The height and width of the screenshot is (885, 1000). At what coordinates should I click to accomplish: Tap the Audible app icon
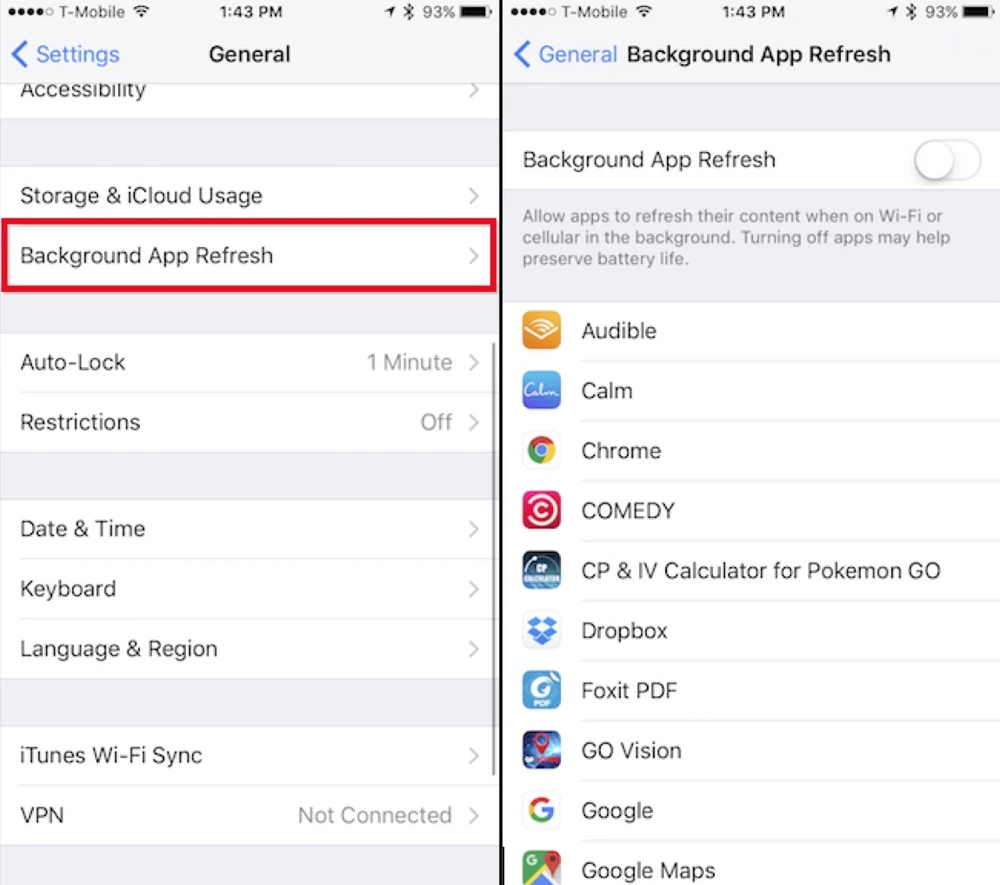click(x=541, y=330)
